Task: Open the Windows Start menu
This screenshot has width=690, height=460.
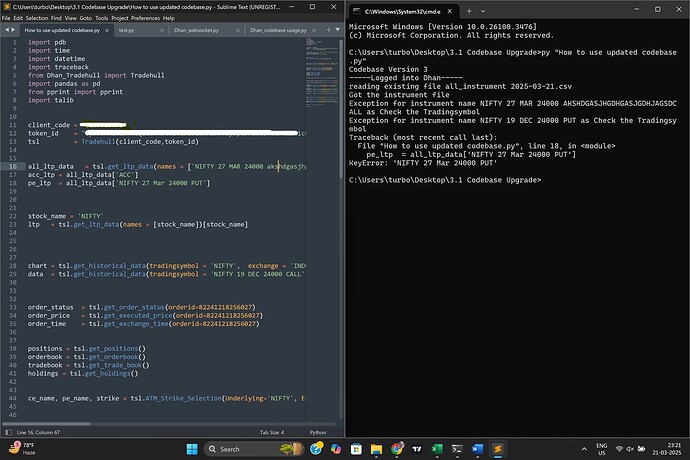Action: (192, 449)
